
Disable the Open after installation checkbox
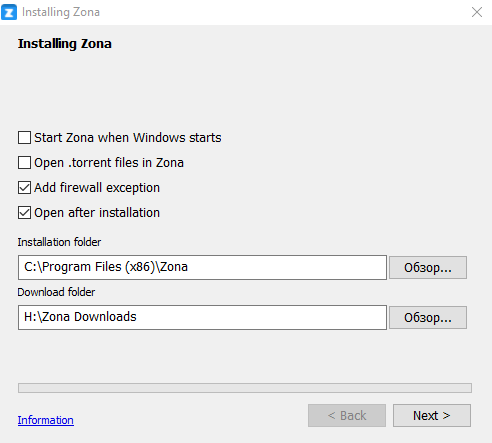point(24,213)
